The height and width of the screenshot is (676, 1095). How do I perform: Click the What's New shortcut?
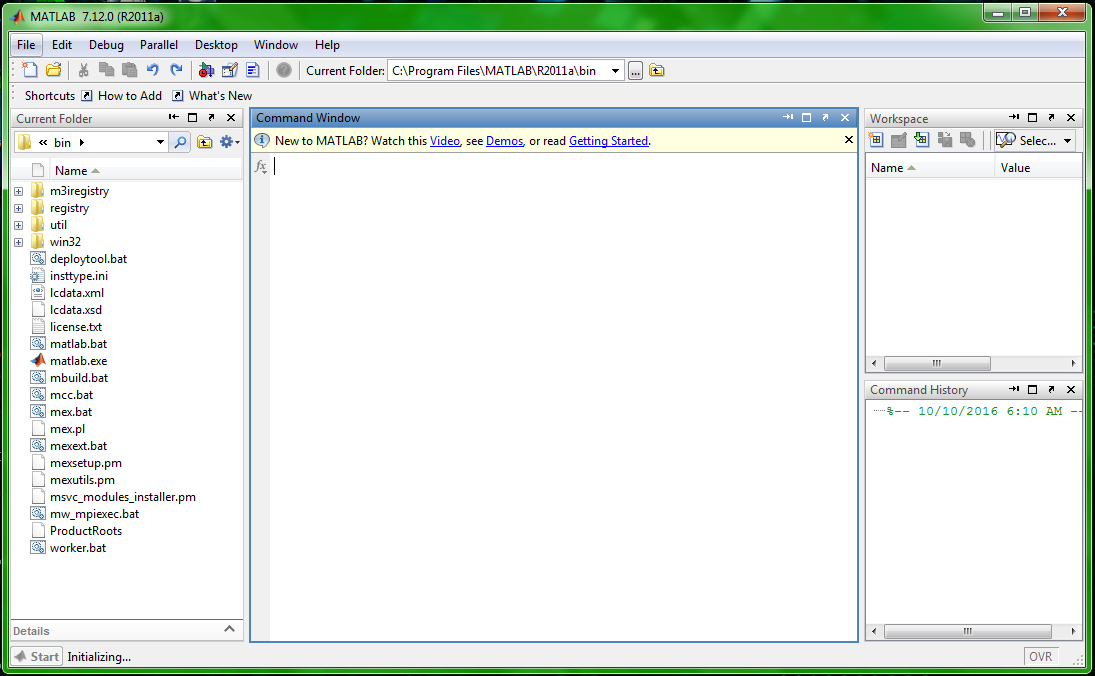click(x=212, y=96)
